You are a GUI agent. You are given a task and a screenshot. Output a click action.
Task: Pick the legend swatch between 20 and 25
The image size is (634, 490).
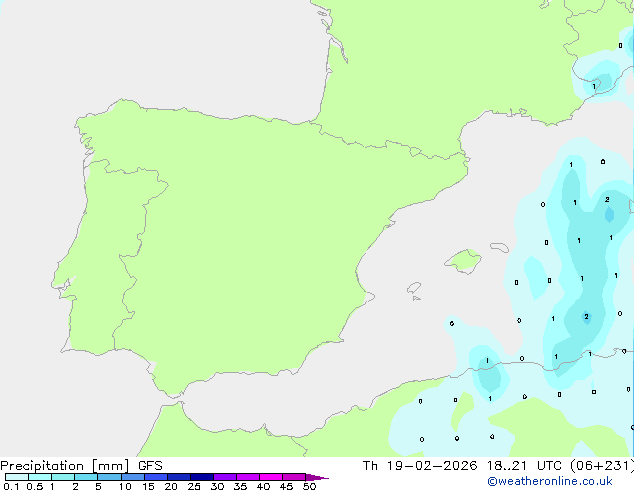click(179, 477)
